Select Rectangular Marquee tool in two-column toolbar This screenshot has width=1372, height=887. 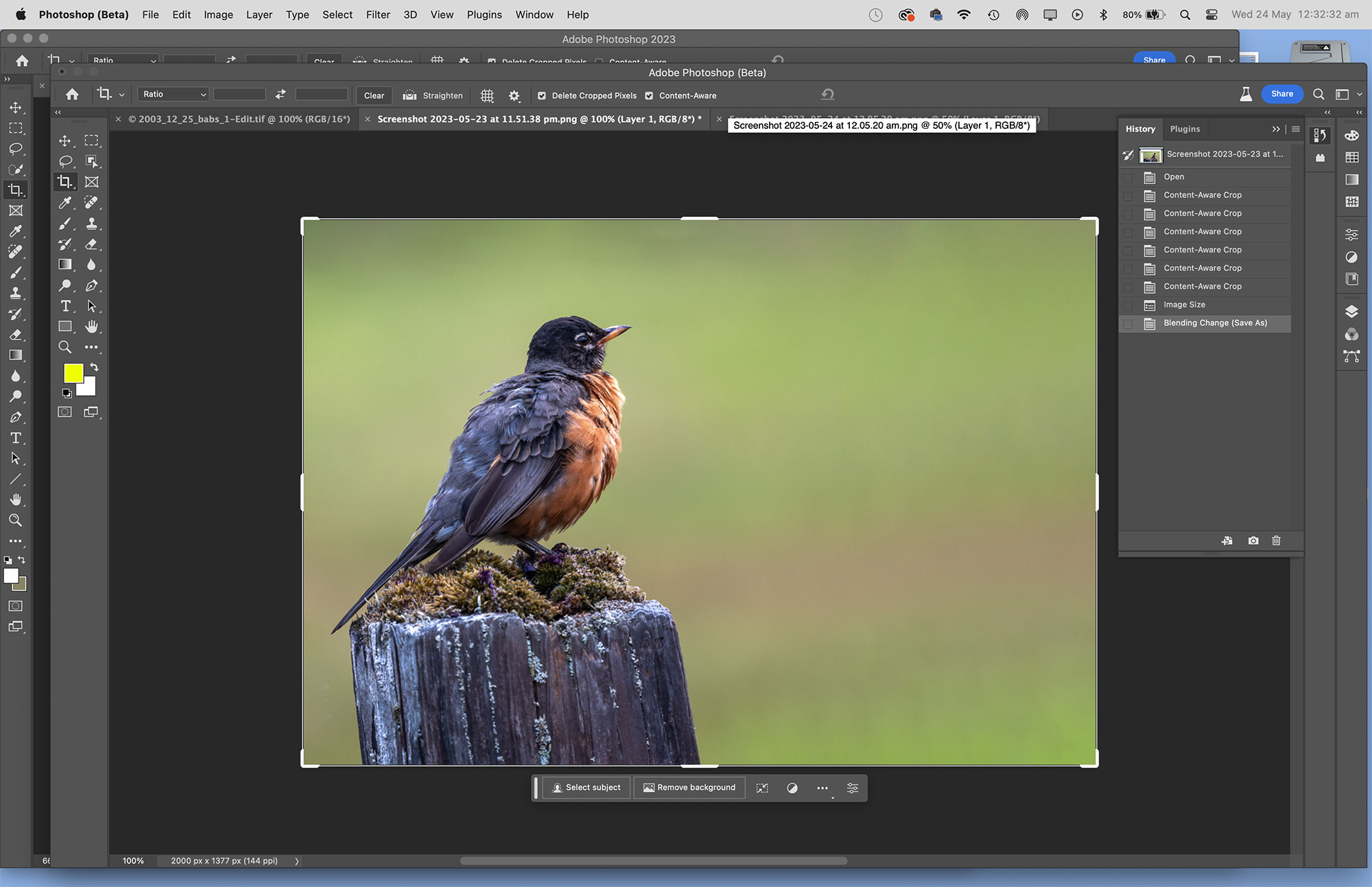click(91, 141)
